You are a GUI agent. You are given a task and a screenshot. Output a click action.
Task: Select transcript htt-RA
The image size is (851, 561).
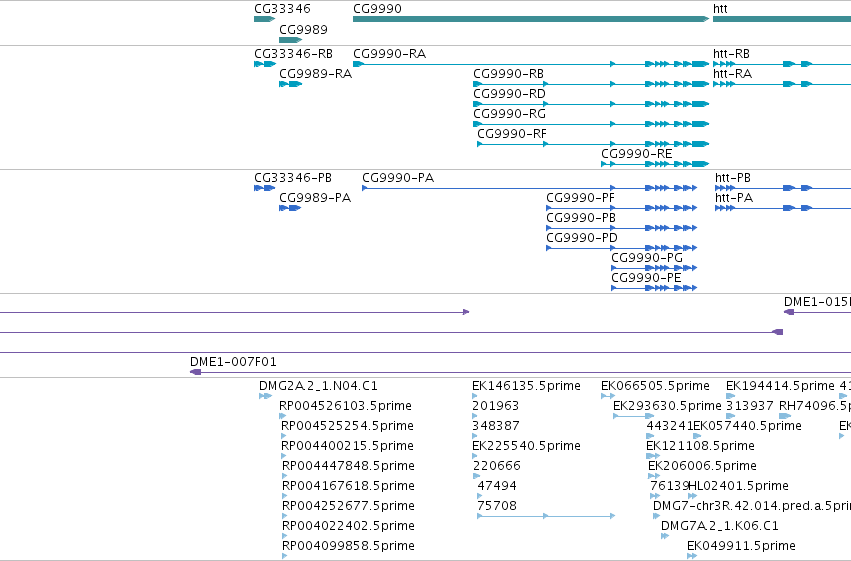782,84
